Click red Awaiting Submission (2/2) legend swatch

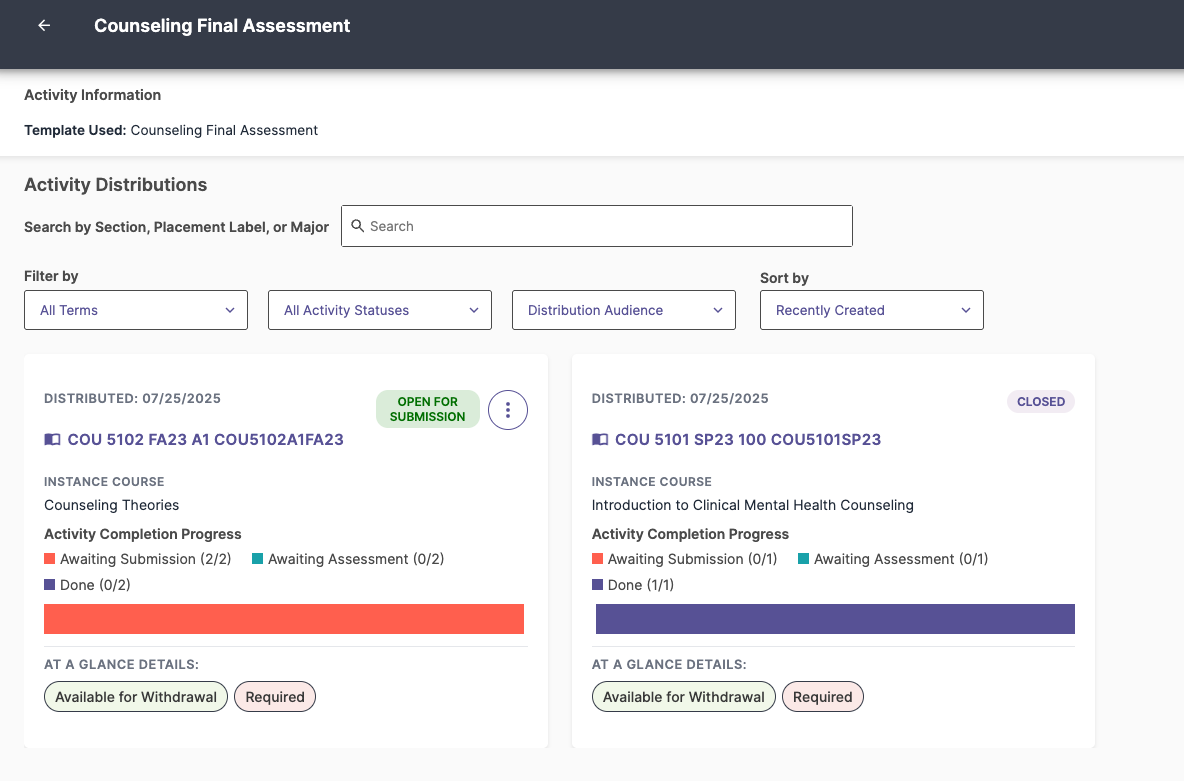49,559
